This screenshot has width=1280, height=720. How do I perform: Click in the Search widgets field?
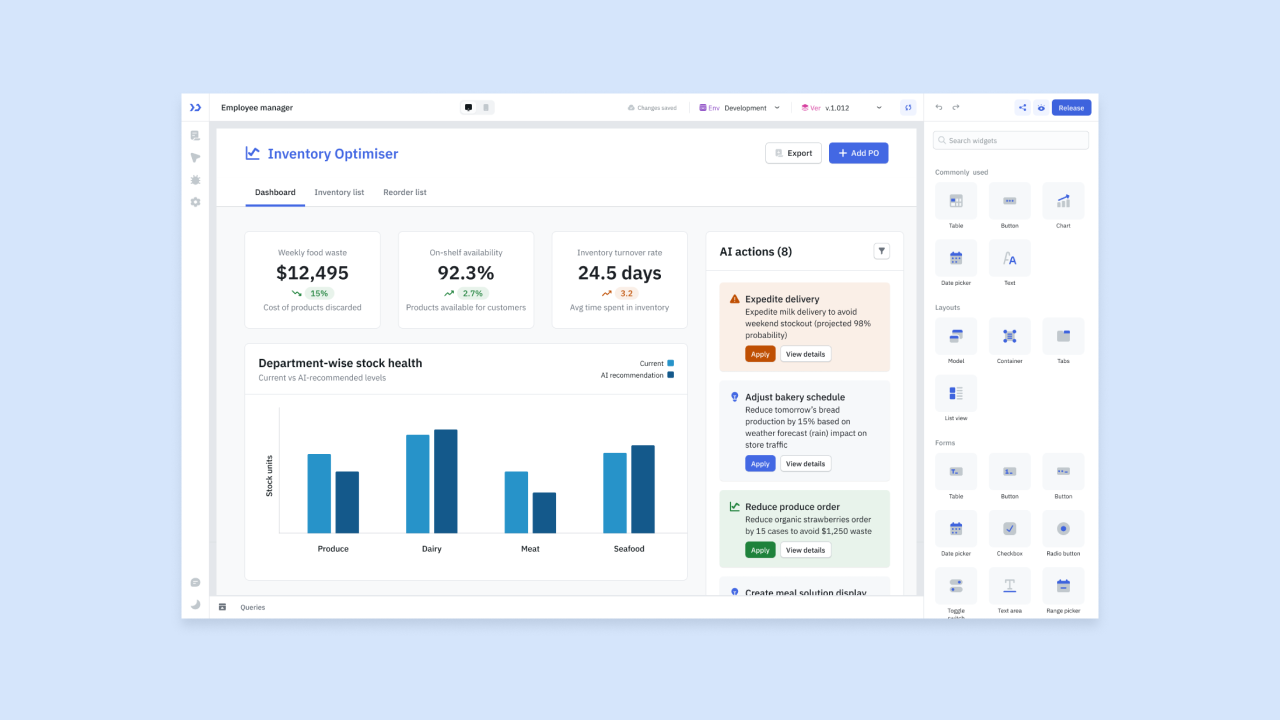tap(1011, 141)
